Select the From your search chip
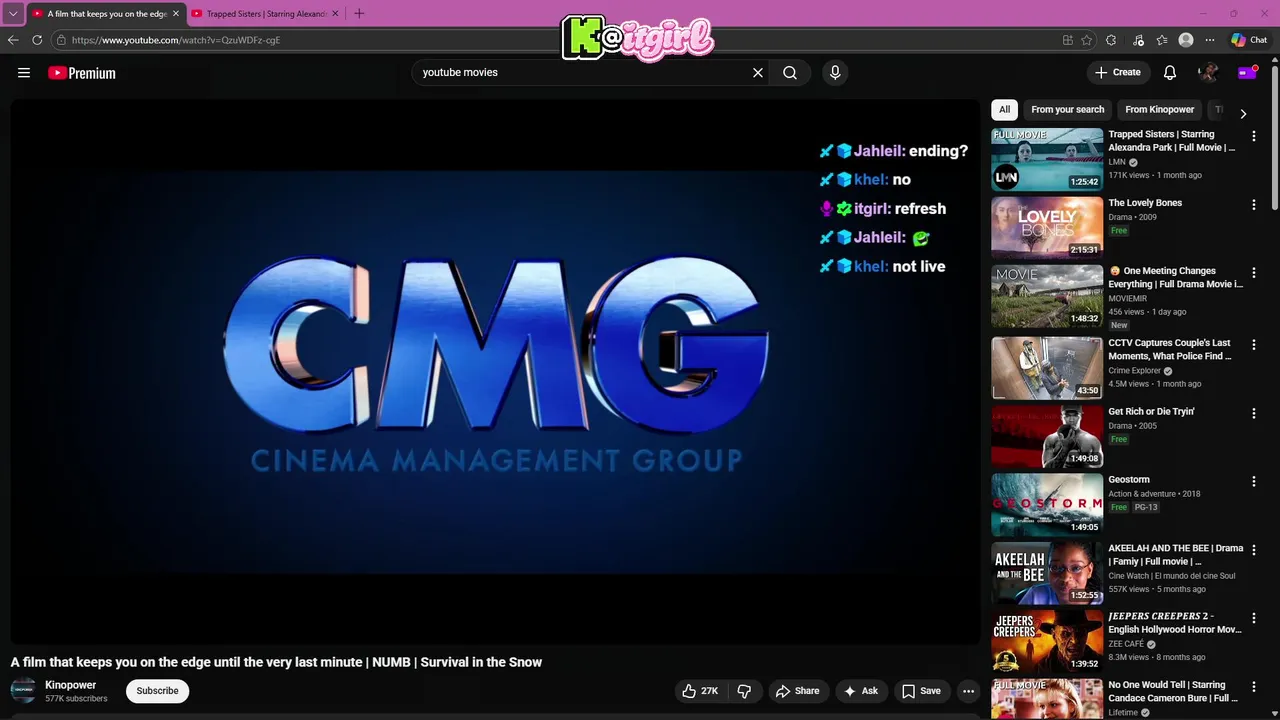This screenshot has width=1280, height=720. tap(1068, 110)
